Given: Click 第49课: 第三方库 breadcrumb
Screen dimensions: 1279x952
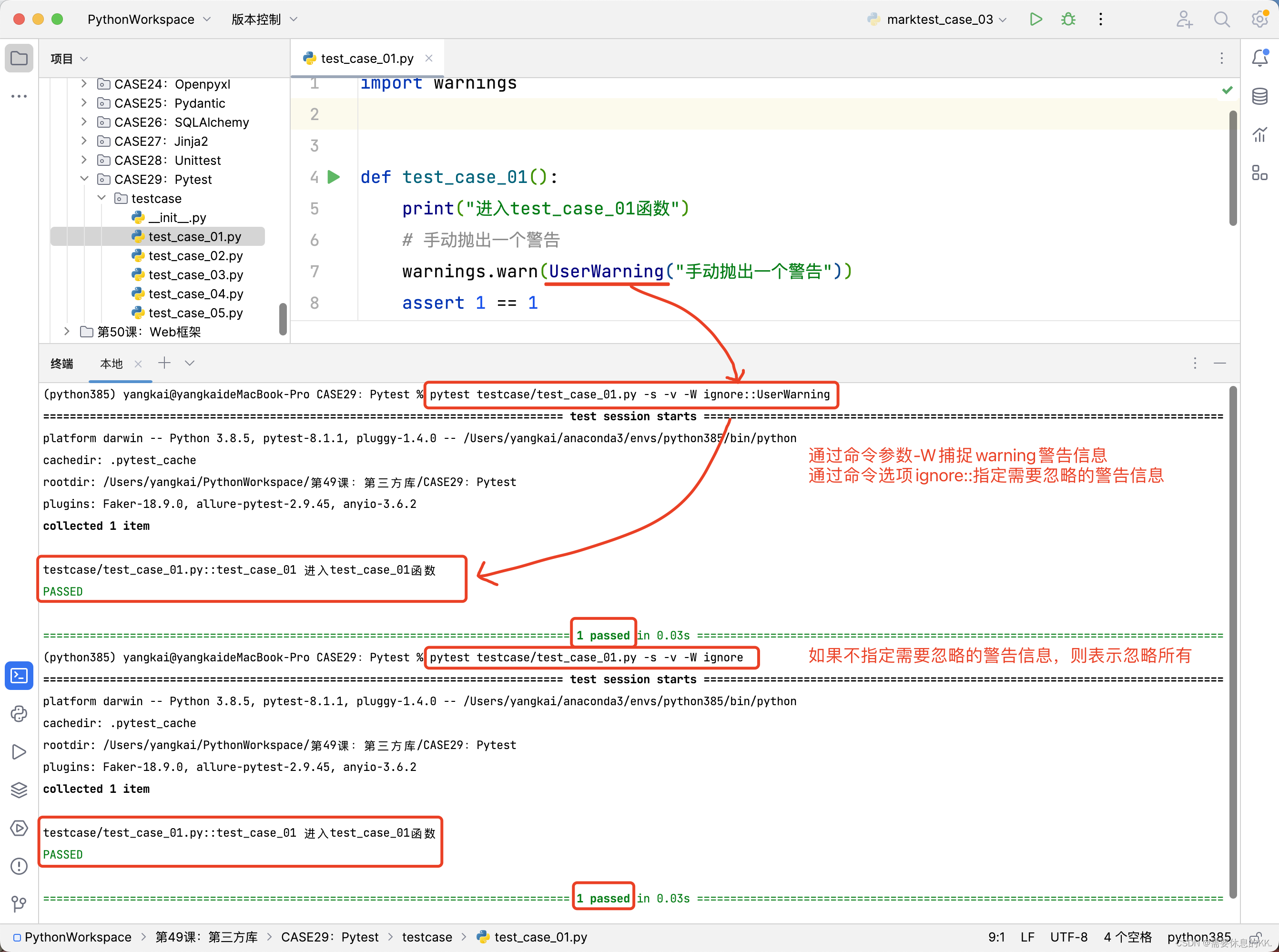Looking at the screenshot, I should 206,937.
